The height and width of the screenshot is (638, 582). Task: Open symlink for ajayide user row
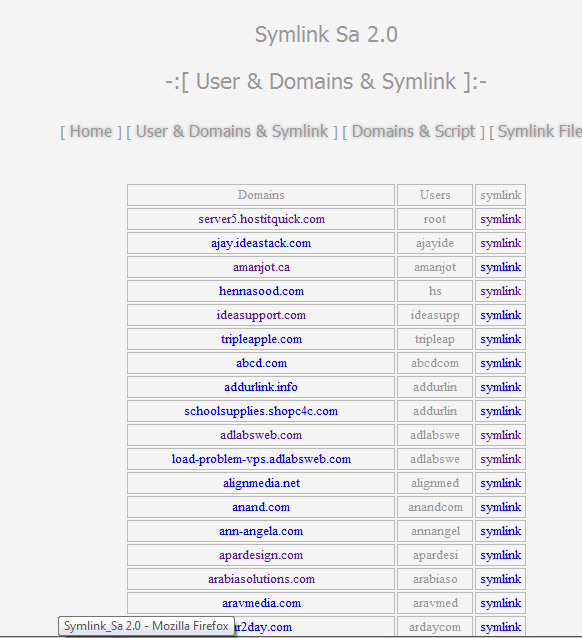[501, 243]
